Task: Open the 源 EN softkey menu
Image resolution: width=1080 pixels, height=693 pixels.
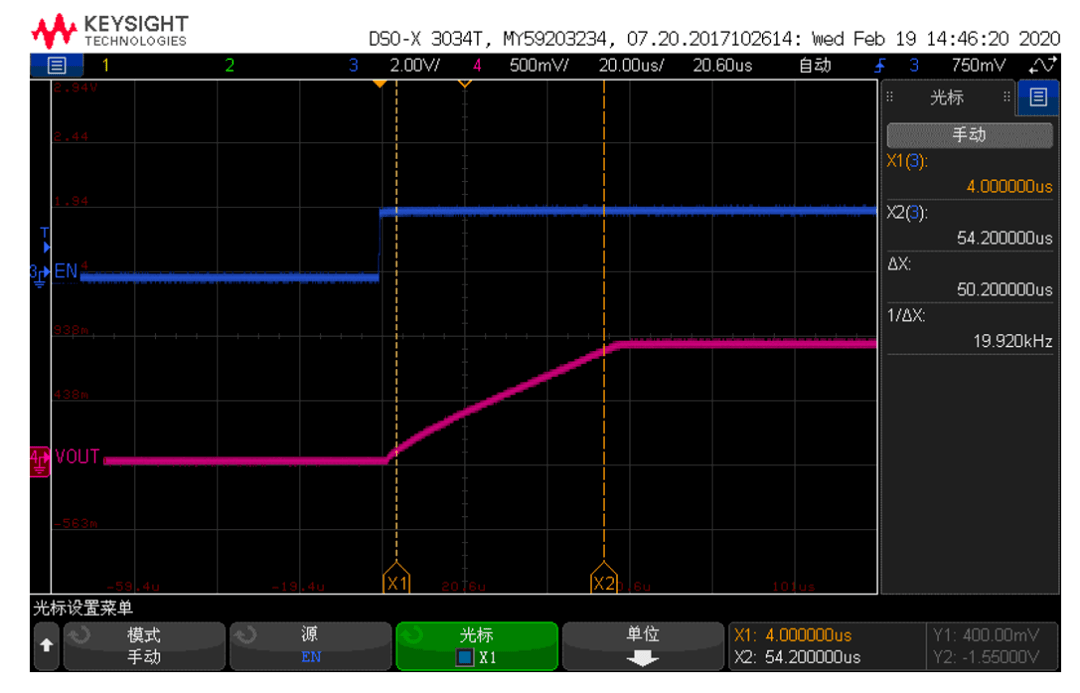Action: (310, 646)
